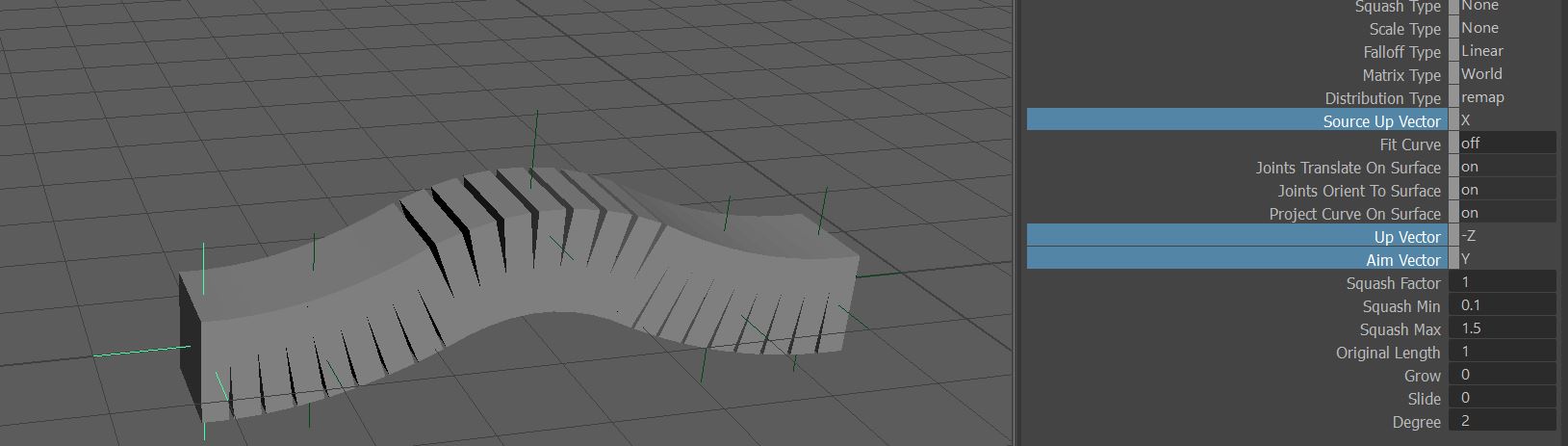
Task: Click the Slide value field
Action: coord(1503,398)
